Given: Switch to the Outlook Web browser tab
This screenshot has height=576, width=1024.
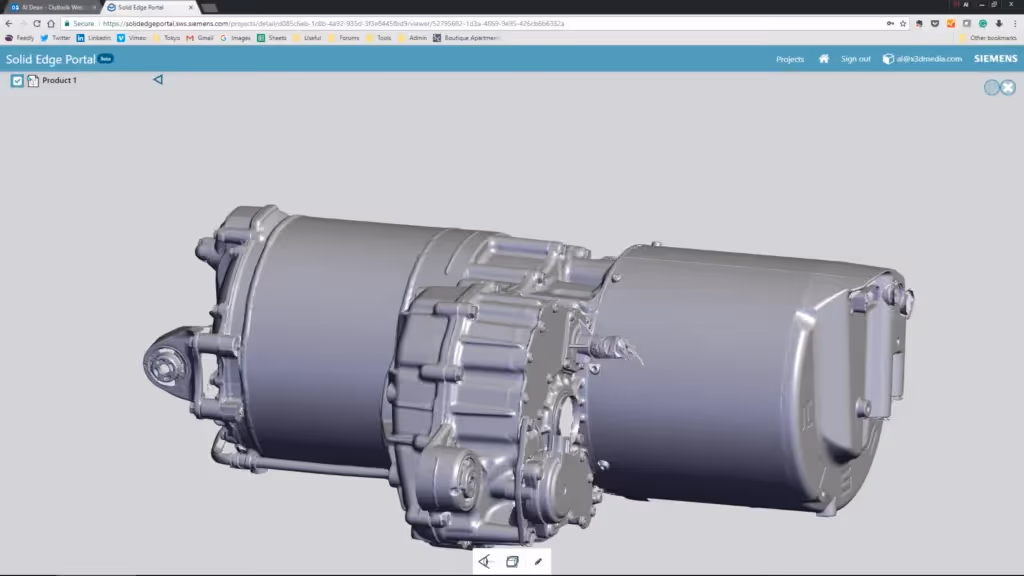Looking at the screenshot, I should coord(51,7).
